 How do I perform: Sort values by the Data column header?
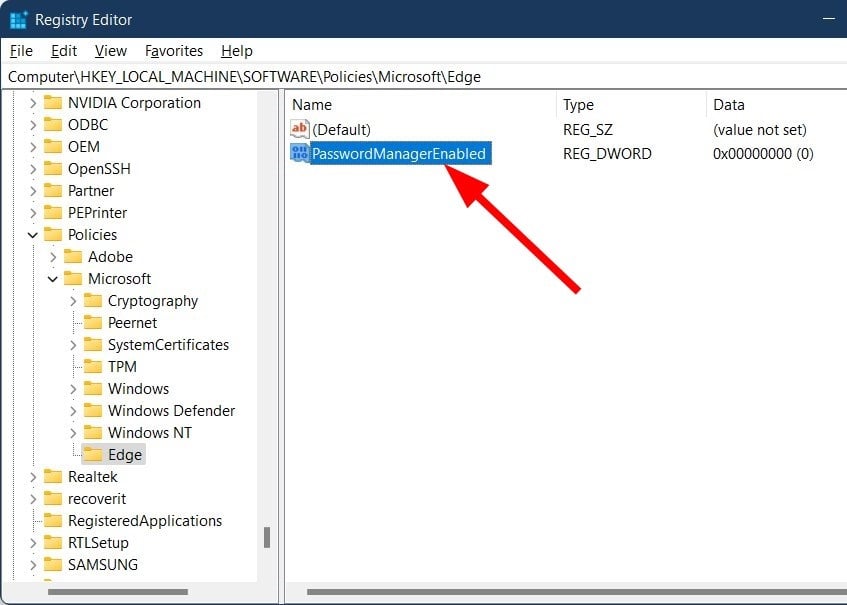(728, 104)
